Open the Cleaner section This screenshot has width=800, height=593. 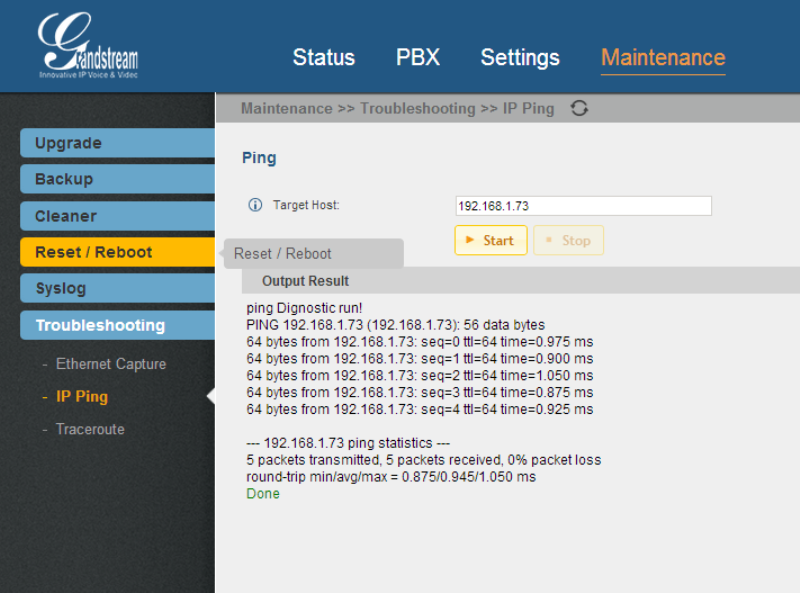[117, 216]
